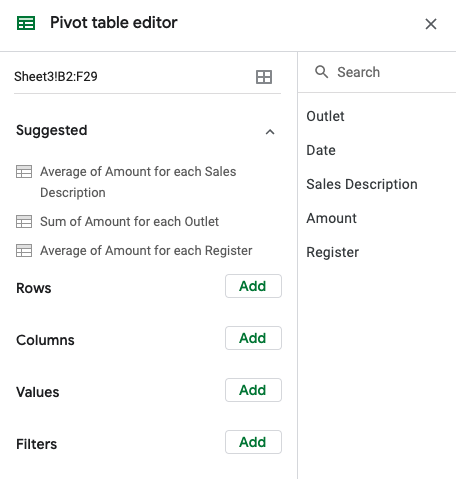This screenshot has width=456, height=479.
Task: Click table icon beside Average of Amount for Sales Description
Action: (24, 172)
